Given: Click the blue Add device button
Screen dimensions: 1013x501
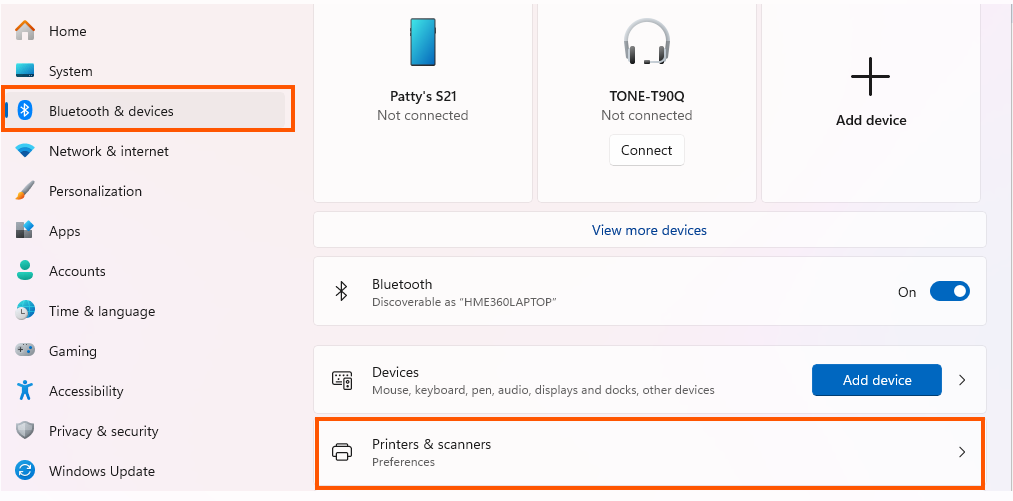Looking at the screenshot, I should coord(876,380).
